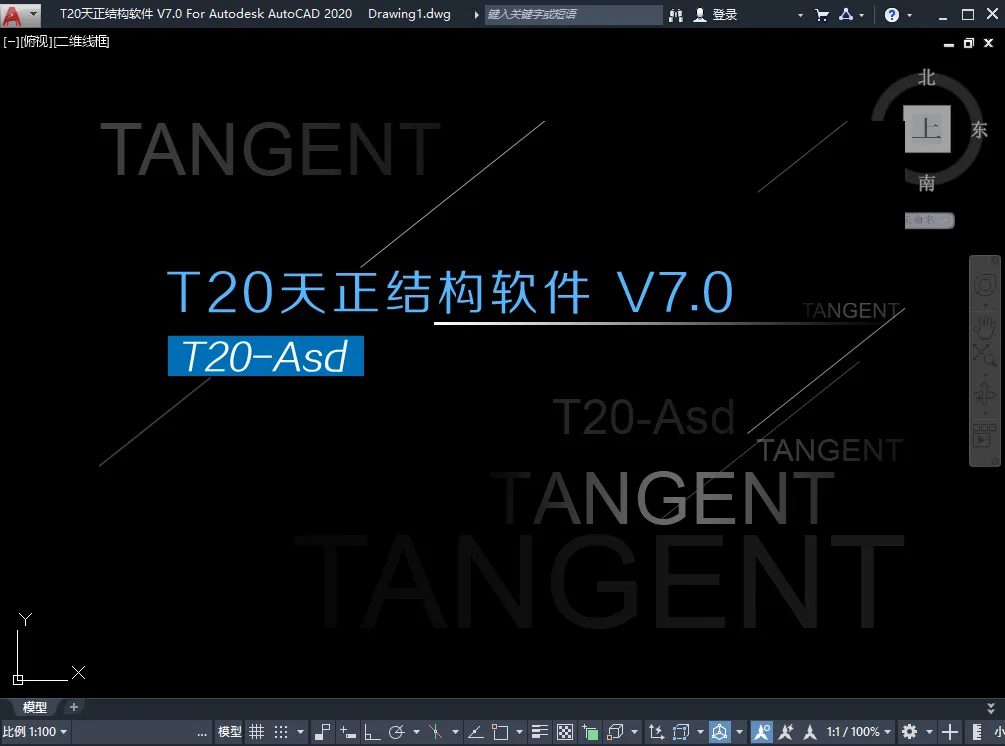The width and height of the screenshot is (1005, 746).
Task: Click the annotation scale icon
Action: point(810,732)
